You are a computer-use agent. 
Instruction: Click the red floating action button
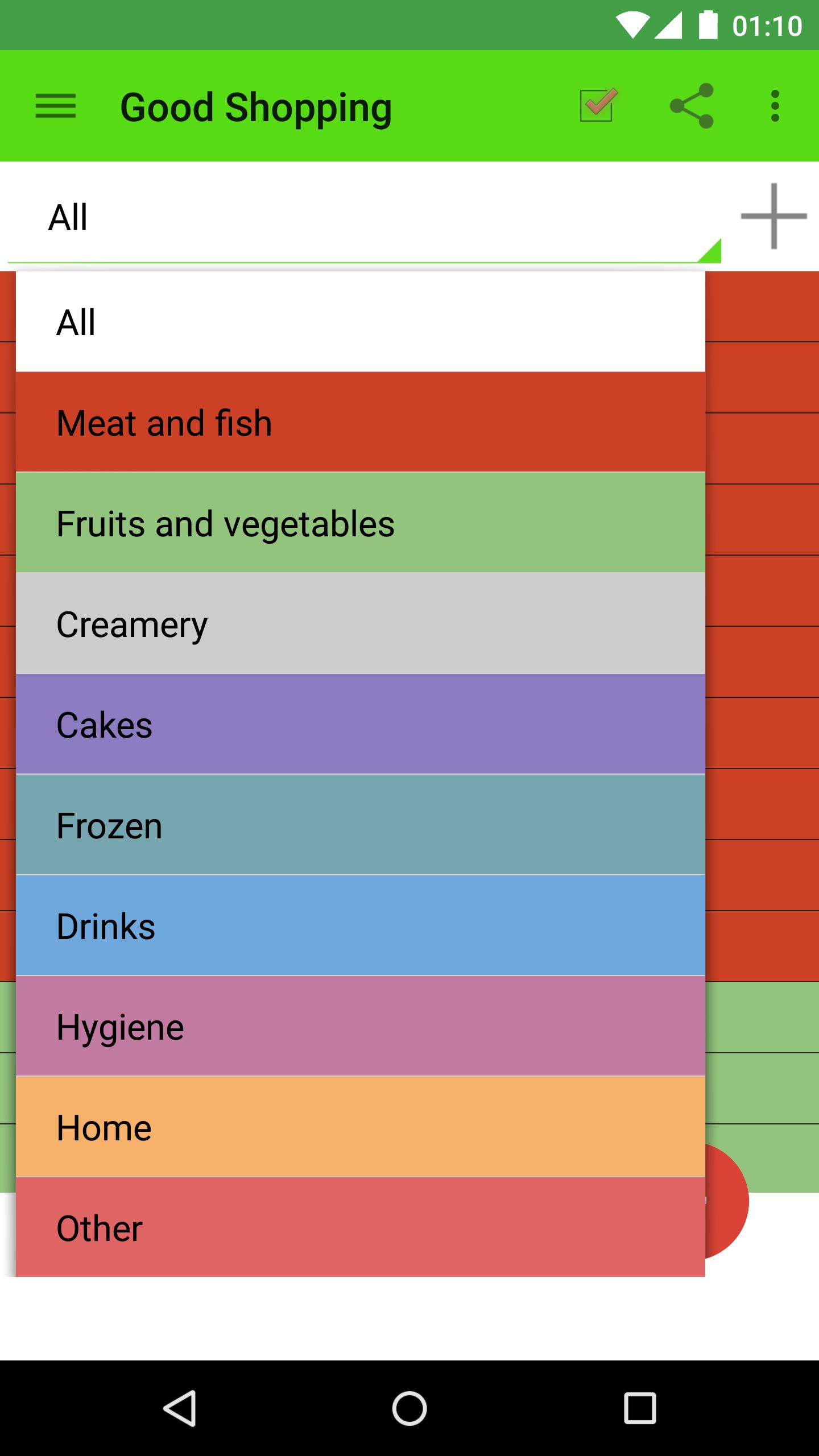(728, 1201)
